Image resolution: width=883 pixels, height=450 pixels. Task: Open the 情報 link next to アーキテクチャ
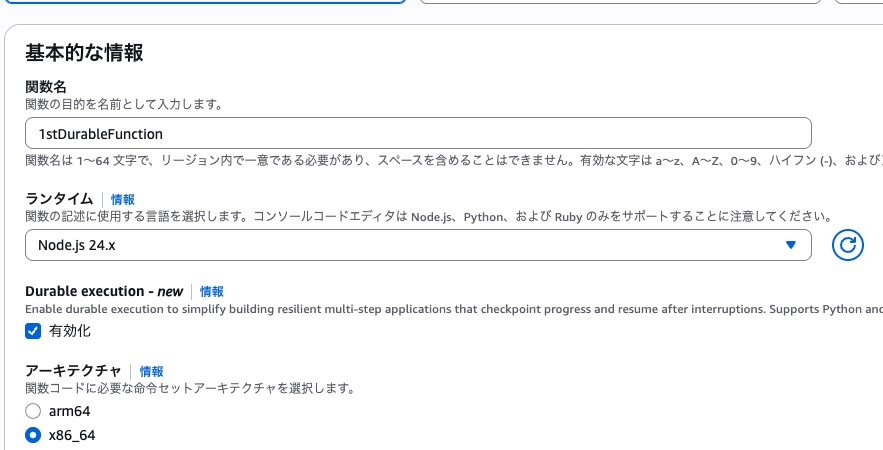151,371
